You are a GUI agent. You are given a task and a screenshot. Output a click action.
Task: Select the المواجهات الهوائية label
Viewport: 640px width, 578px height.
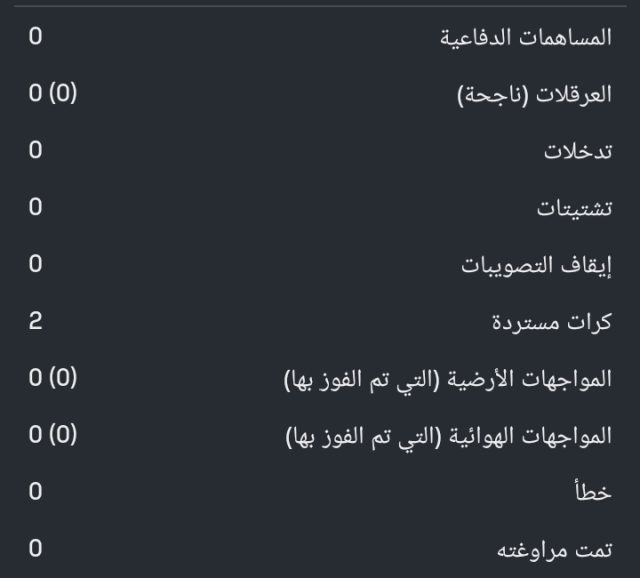pos(448,437)
